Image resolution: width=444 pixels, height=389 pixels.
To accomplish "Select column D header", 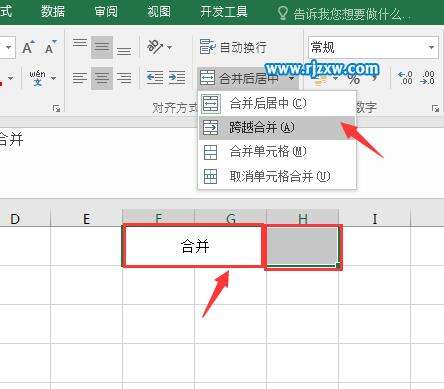I will [x=15, y=218].
